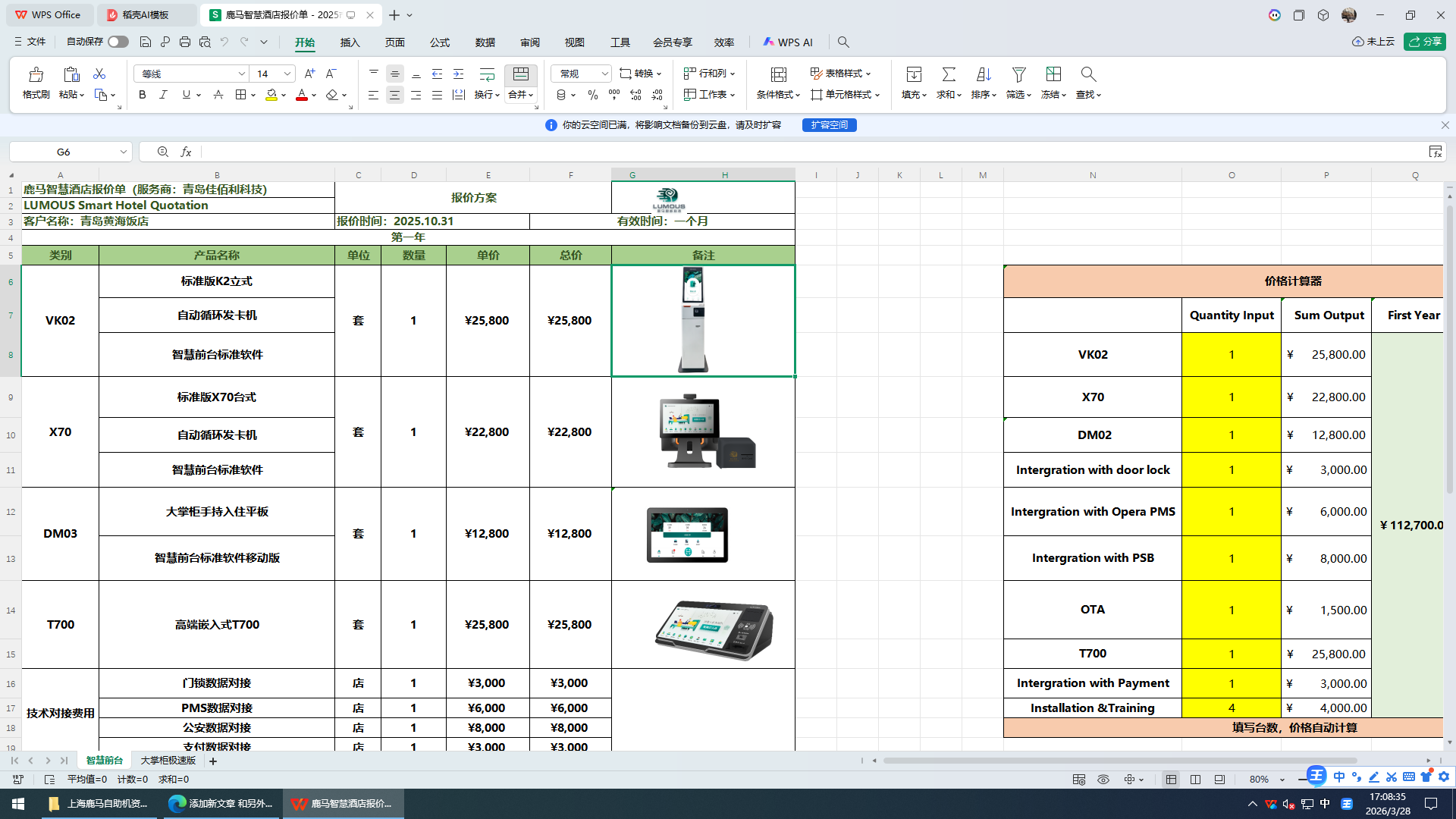Click the green share button
Screen dimensions: 1456x819
pyautogui.click(x=1424, y=42)
